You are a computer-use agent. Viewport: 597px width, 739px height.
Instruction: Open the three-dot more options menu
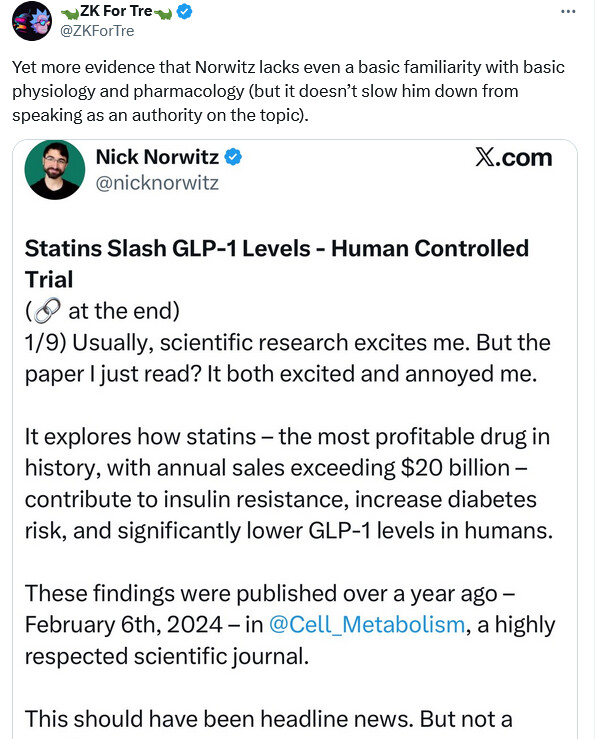point(568,11)
